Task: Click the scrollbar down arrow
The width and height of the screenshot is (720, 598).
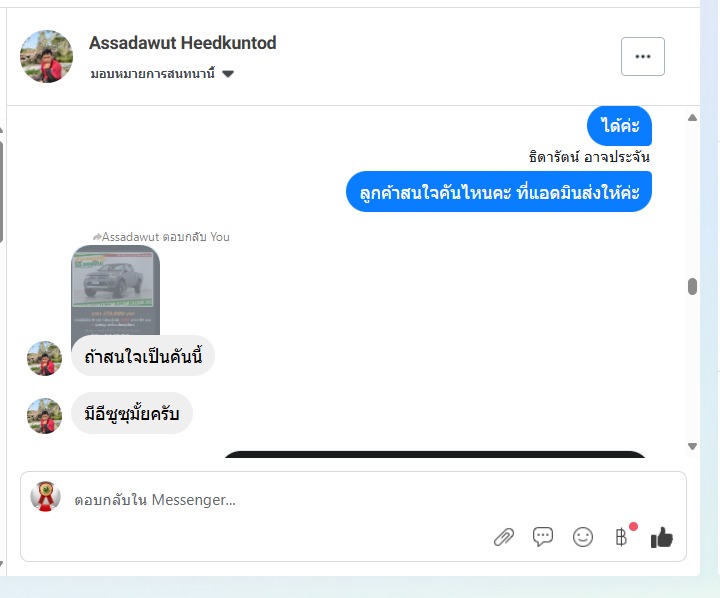Action: pos(692,446)
